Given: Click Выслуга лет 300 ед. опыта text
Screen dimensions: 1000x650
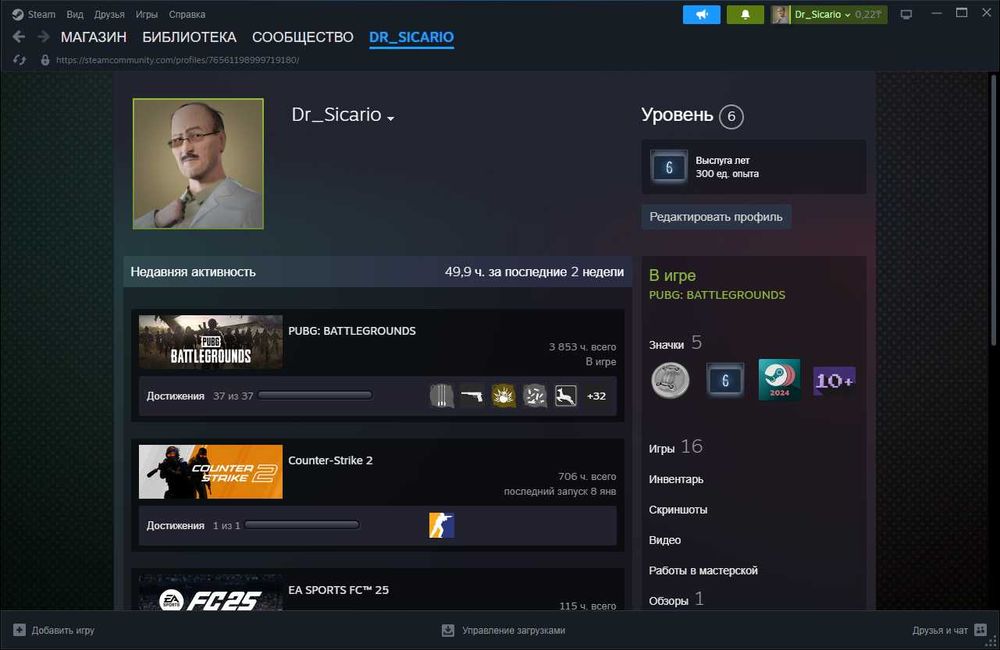Looking at the screenshot, I should [727, 167].
